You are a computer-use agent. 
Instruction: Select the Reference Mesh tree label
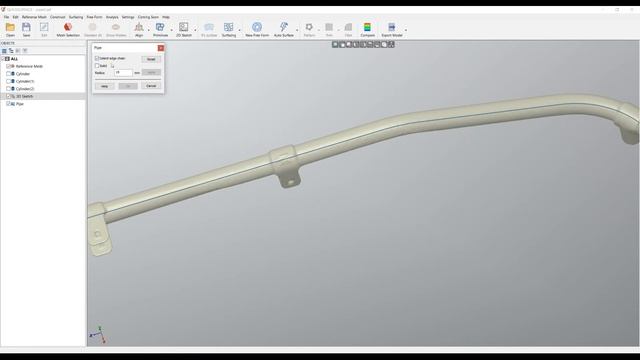point(29,66)
